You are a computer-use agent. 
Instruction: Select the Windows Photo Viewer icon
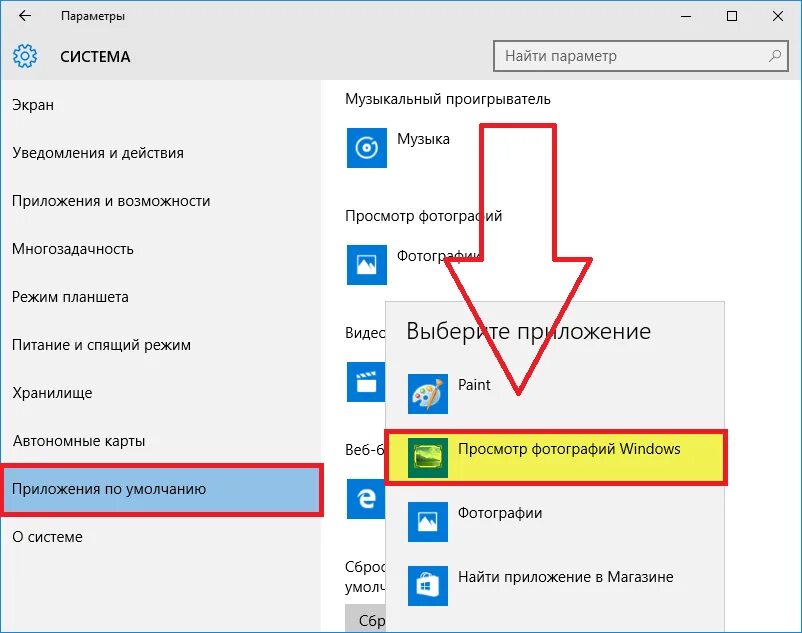pyautogui.click(x=428, y=458)
